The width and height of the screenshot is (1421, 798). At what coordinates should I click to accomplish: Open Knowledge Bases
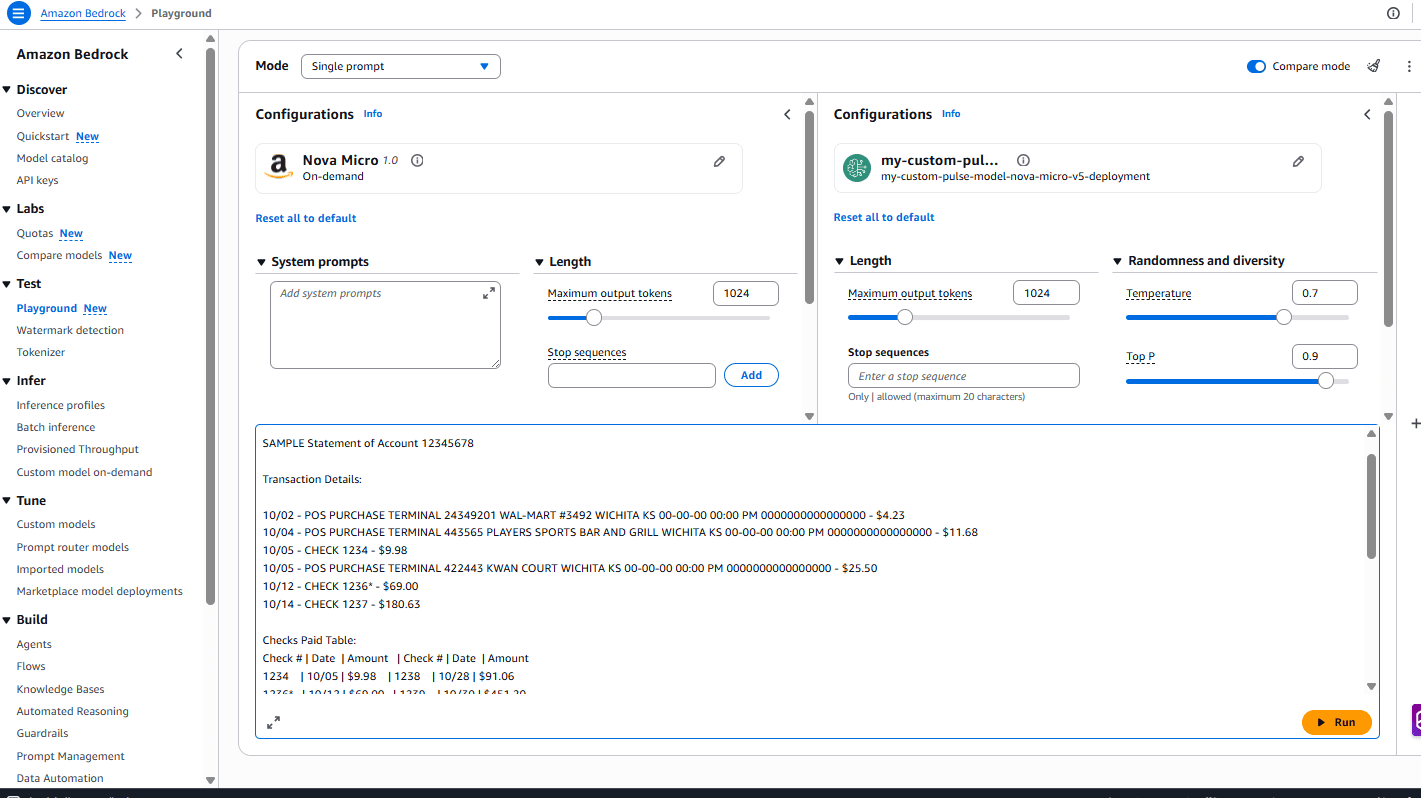point(60,689)
